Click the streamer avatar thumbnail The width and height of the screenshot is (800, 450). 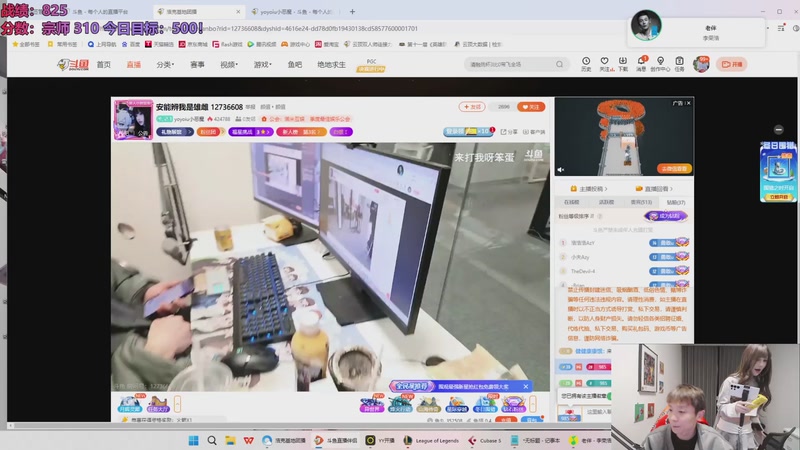(x=133, y=120)
